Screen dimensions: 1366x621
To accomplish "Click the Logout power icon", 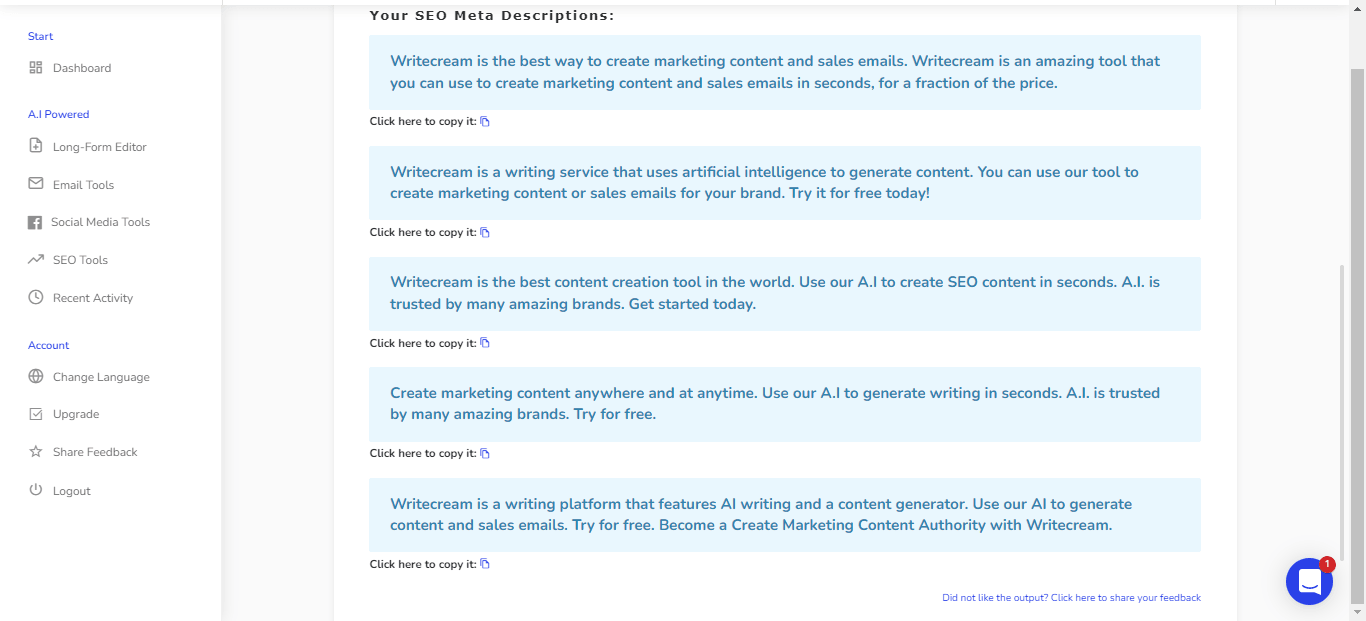I will point(36,490).
